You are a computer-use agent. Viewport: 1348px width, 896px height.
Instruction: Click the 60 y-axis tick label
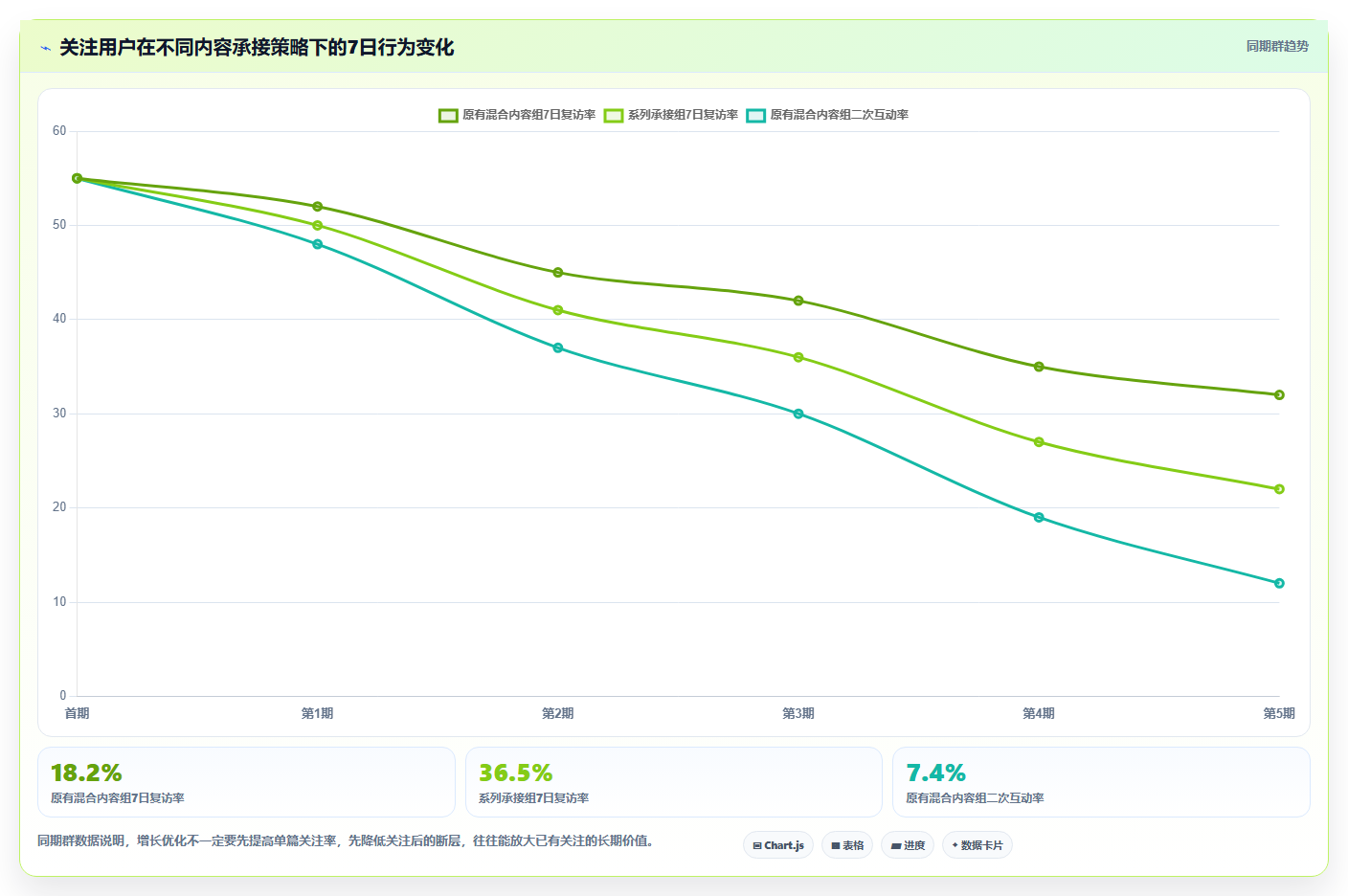pos(59,131)
